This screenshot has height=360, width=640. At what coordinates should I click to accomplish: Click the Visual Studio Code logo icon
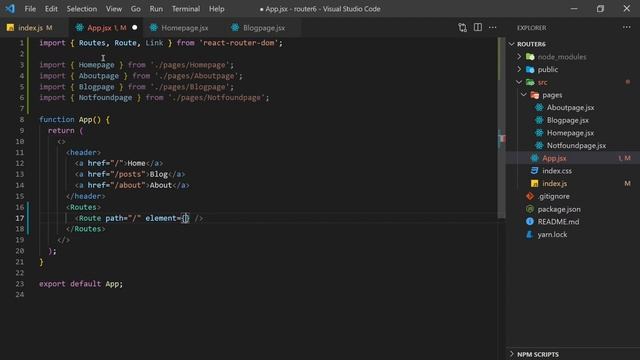(10, 9)
